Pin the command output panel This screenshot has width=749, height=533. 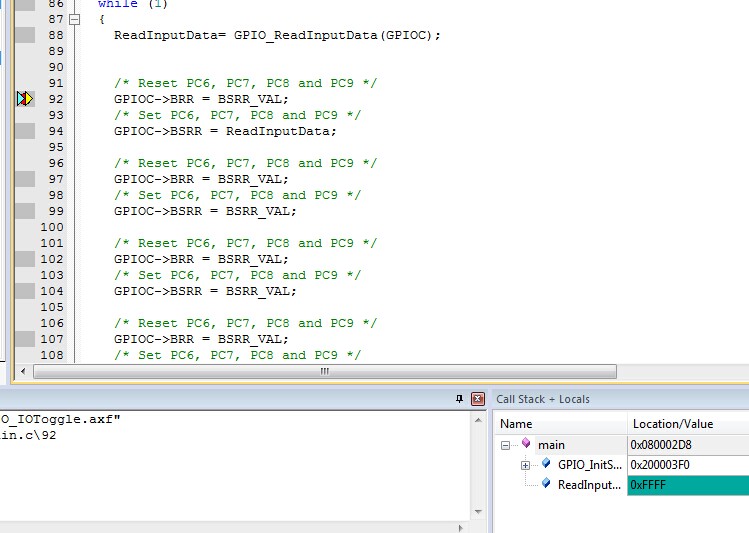click(460, 399)
